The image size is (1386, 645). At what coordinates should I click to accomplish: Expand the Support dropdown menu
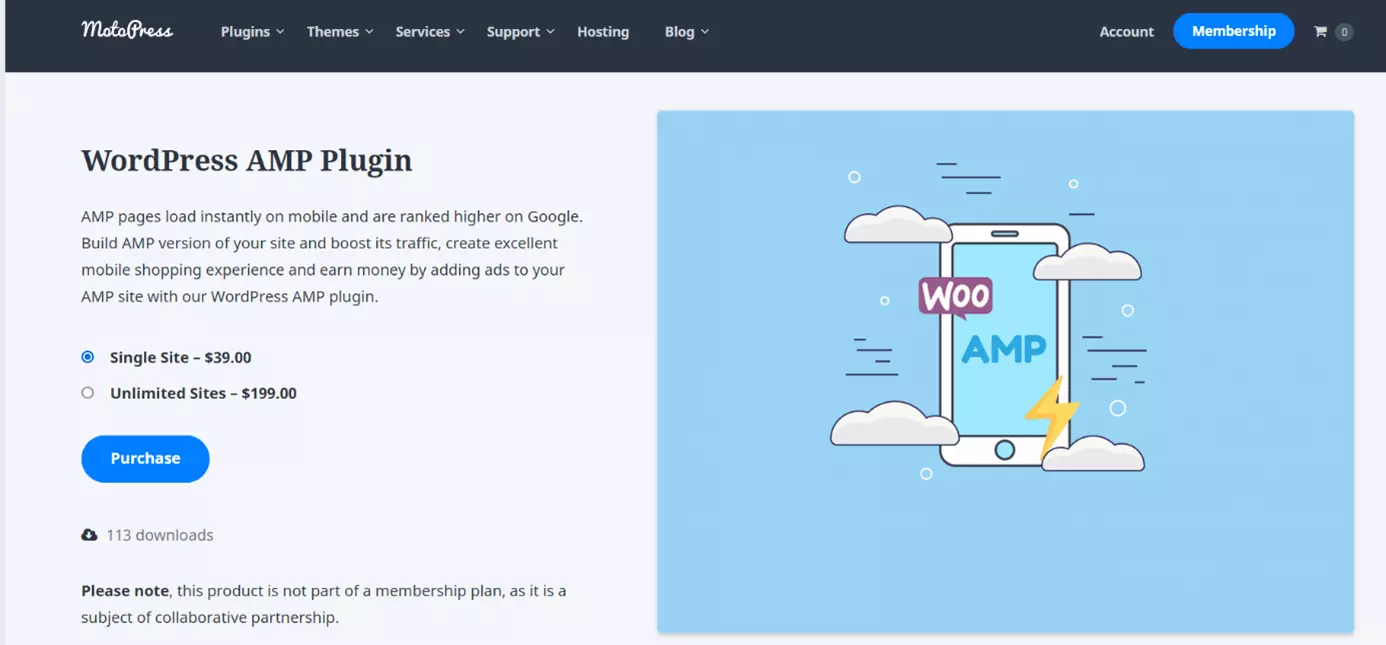(x=520, y=32)
